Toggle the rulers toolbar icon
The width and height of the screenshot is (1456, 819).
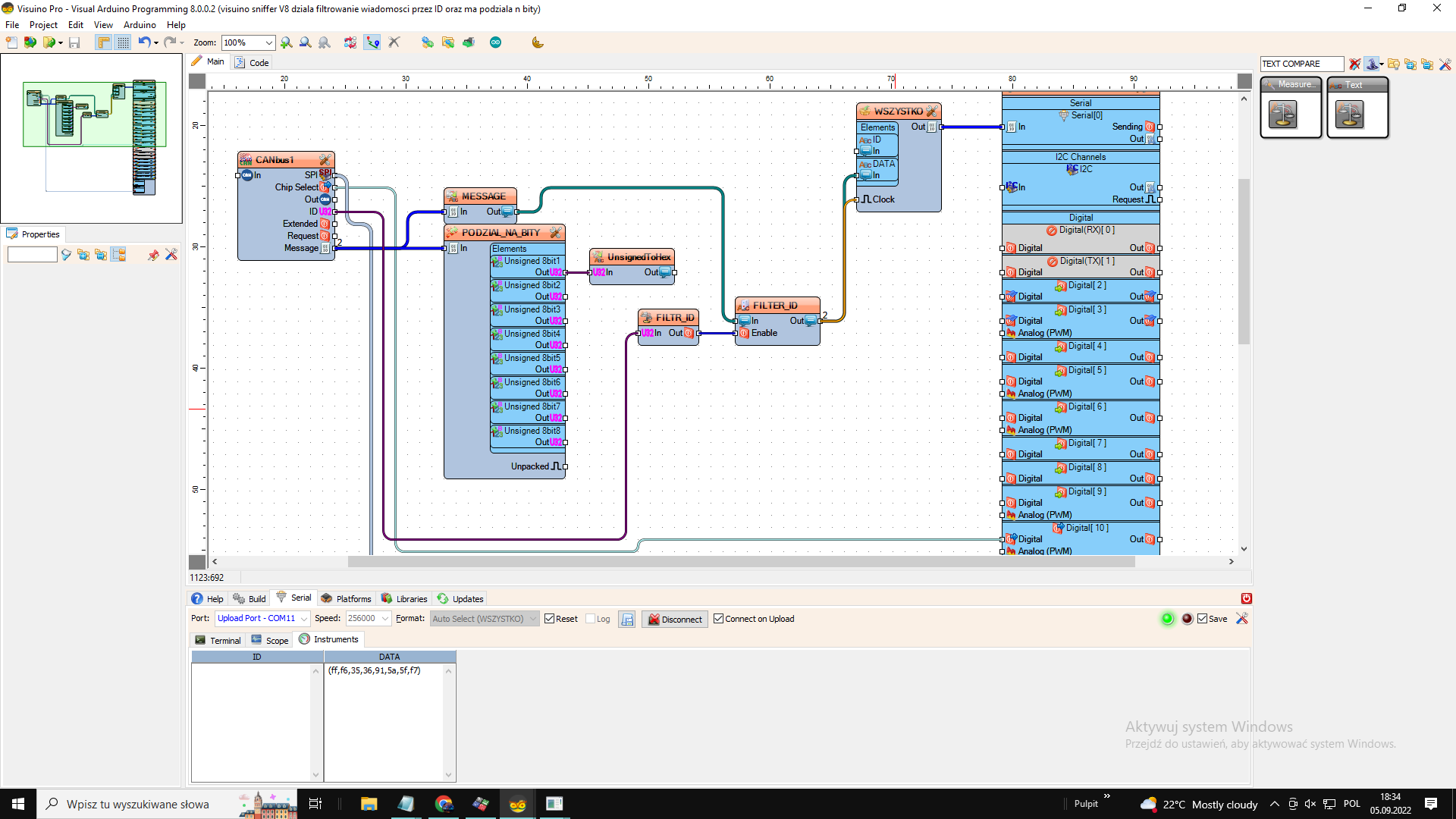pyautogui.click(x=104, y=42)
